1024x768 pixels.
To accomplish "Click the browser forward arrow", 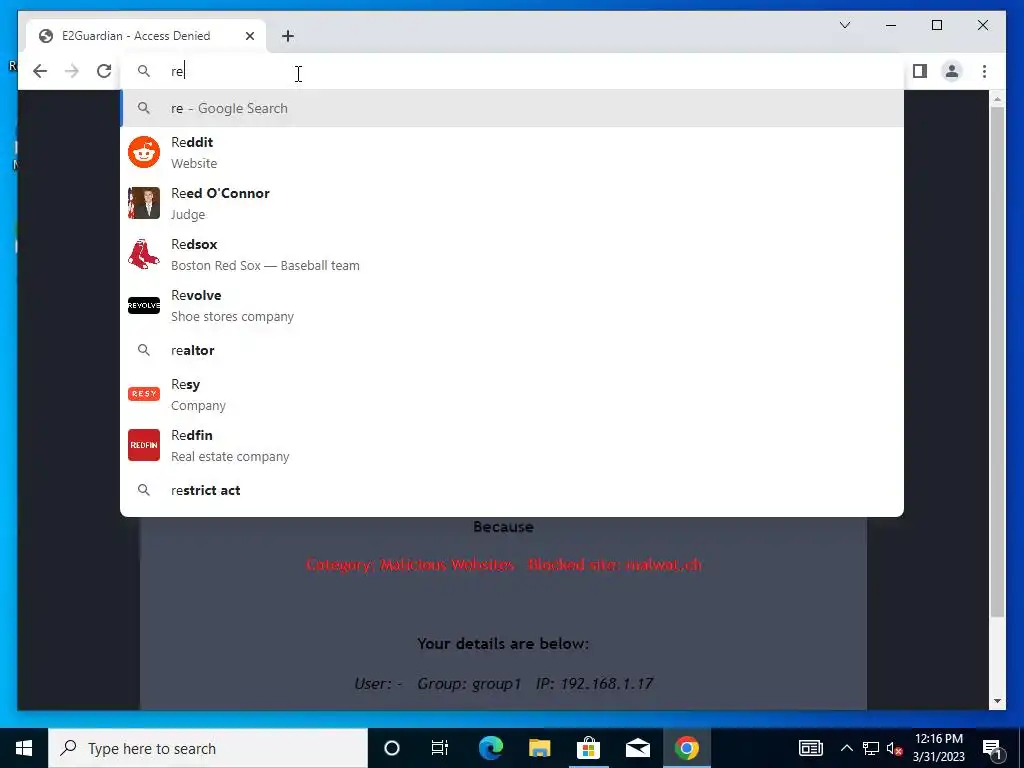I will (72, 71).
